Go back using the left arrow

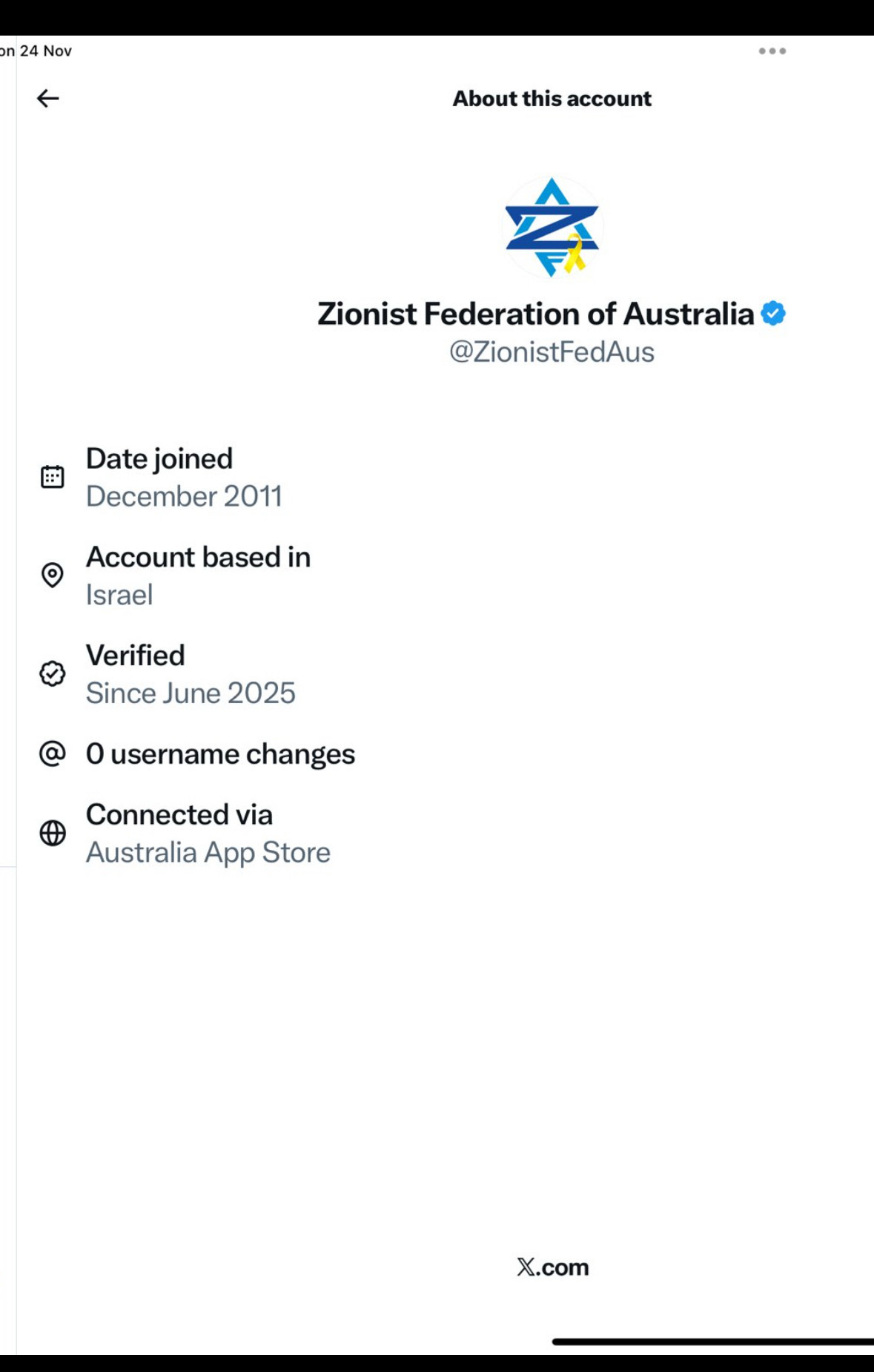click(48, 99)
